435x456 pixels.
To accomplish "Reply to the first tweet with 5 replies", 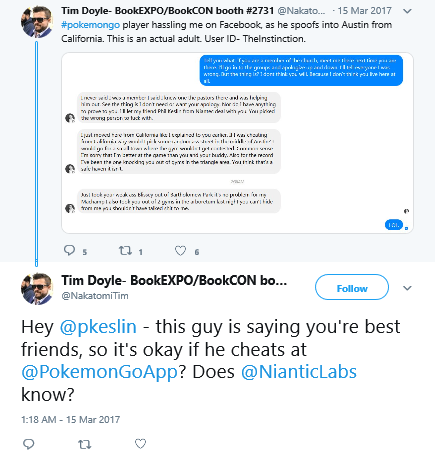I will click(x=69, y=250).
